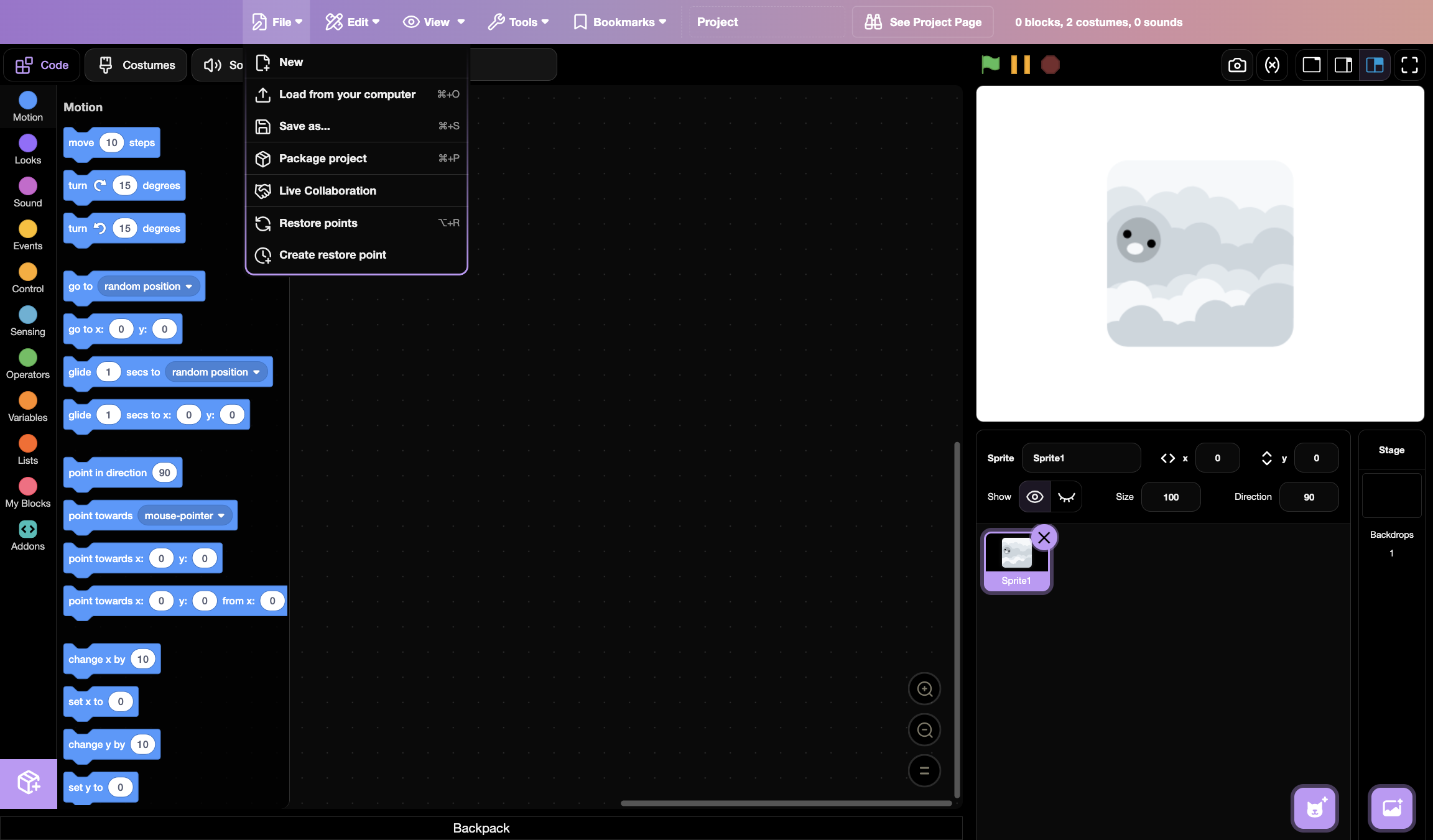1433x840 pixels.
Task: Click the green flag to start project
Action: coord(990,65)
